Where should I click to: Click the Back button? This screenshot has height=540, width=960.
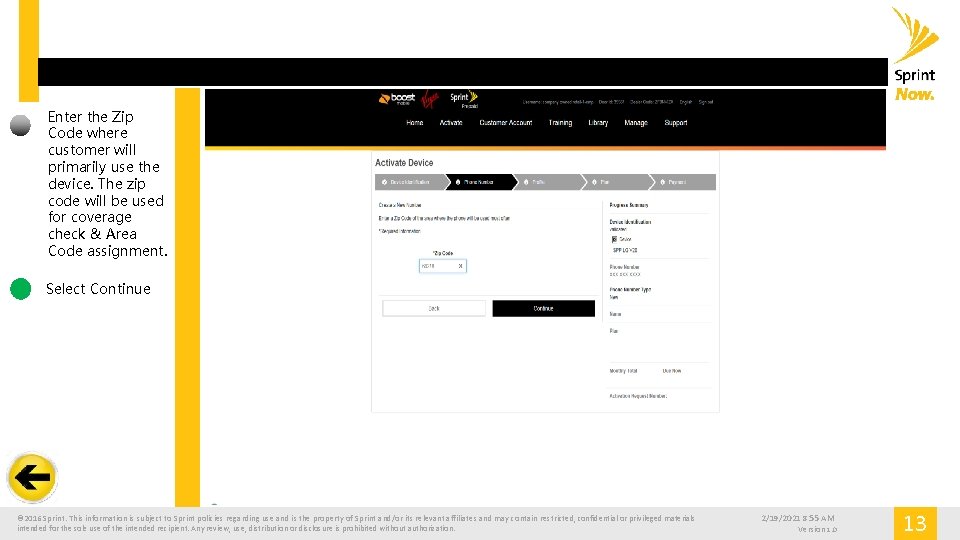click(x=433, y=308)
